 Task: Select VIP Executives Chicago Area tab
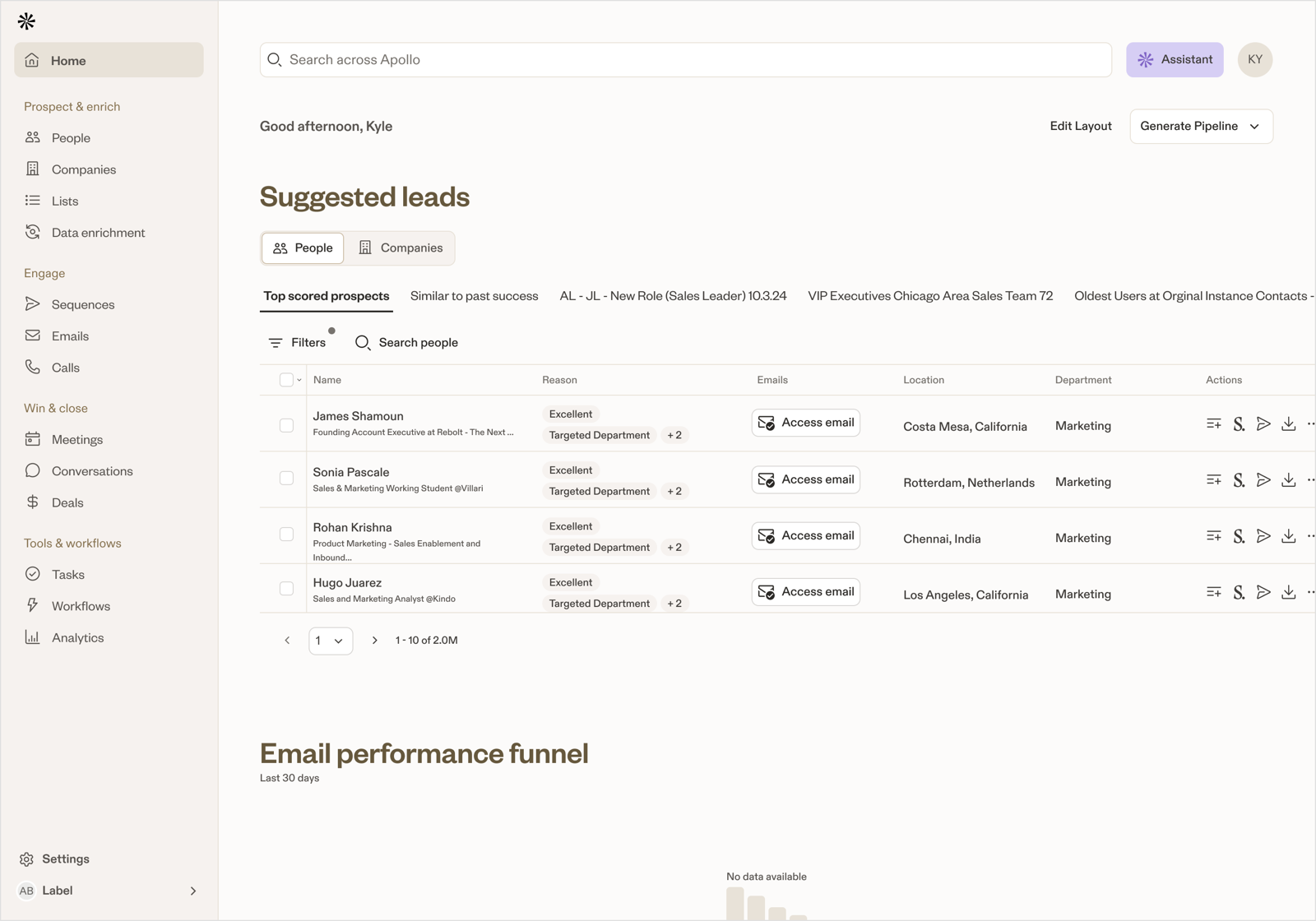tap(930, 296)
